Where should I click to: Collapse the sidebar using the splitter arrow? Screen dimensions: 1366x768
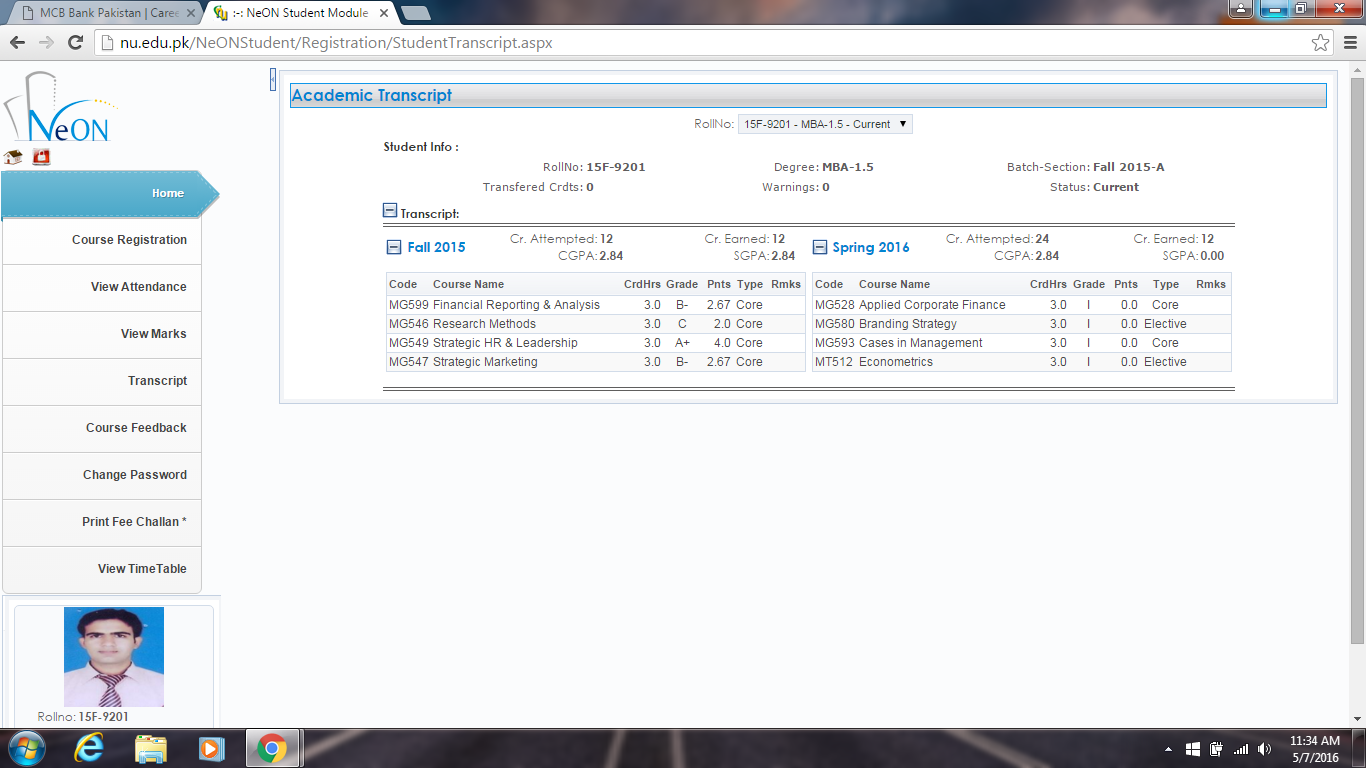(272, 80)
